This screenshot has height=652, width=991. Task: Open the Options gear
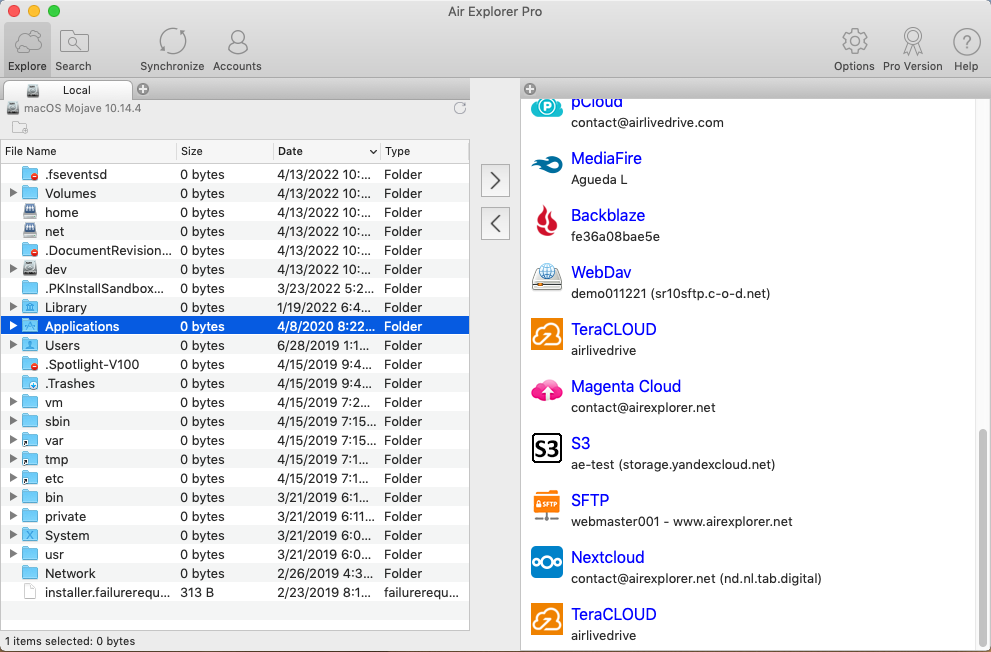point(854,50)
